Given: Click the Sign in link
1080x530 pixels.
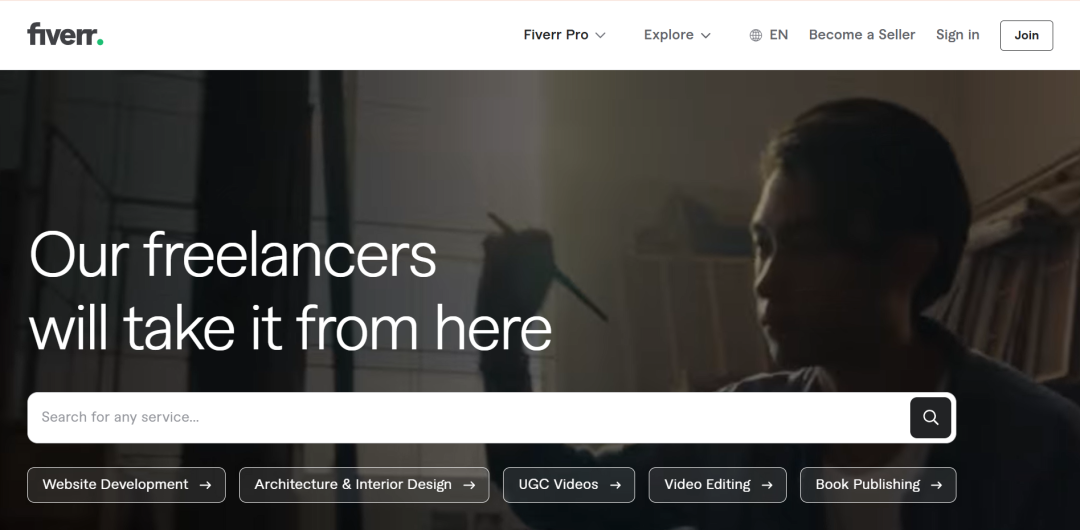Looking at the screenshot, I should pyautogui.click(x=957, y=34).
